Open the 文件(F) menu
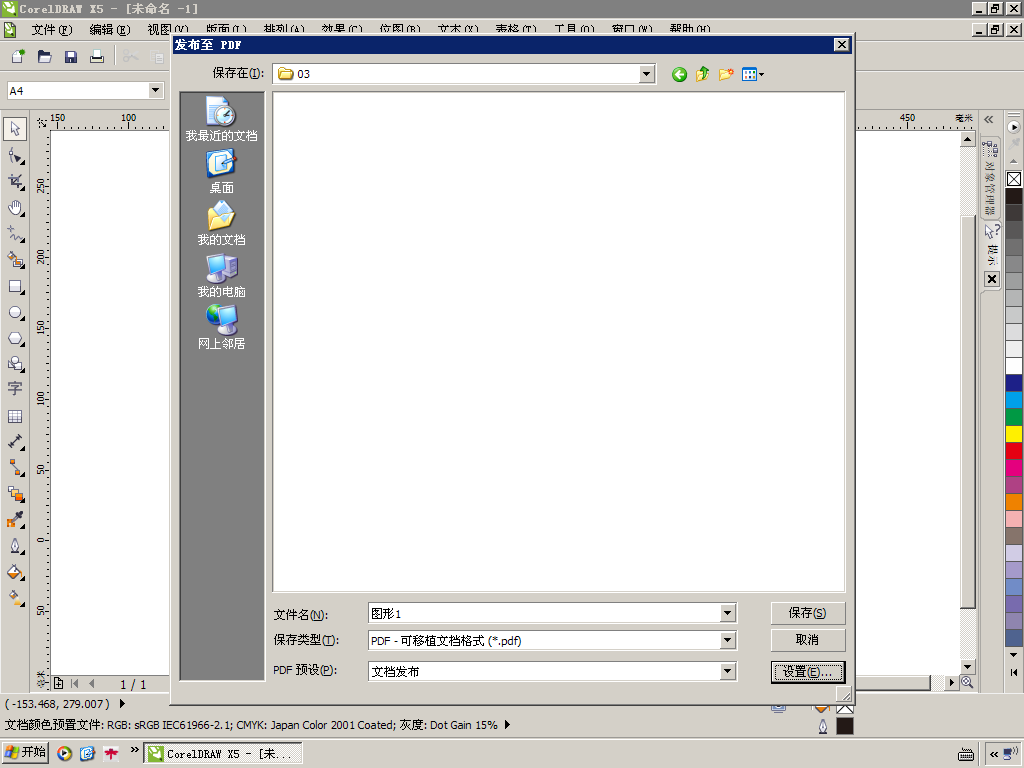The image size is (1024, 768). tap(52, 29)
